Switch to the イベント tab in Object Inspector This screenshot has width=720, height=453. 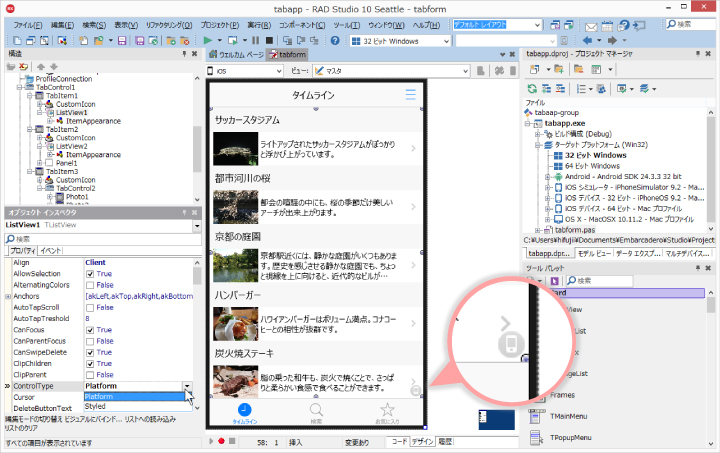(x=51, y=251)
